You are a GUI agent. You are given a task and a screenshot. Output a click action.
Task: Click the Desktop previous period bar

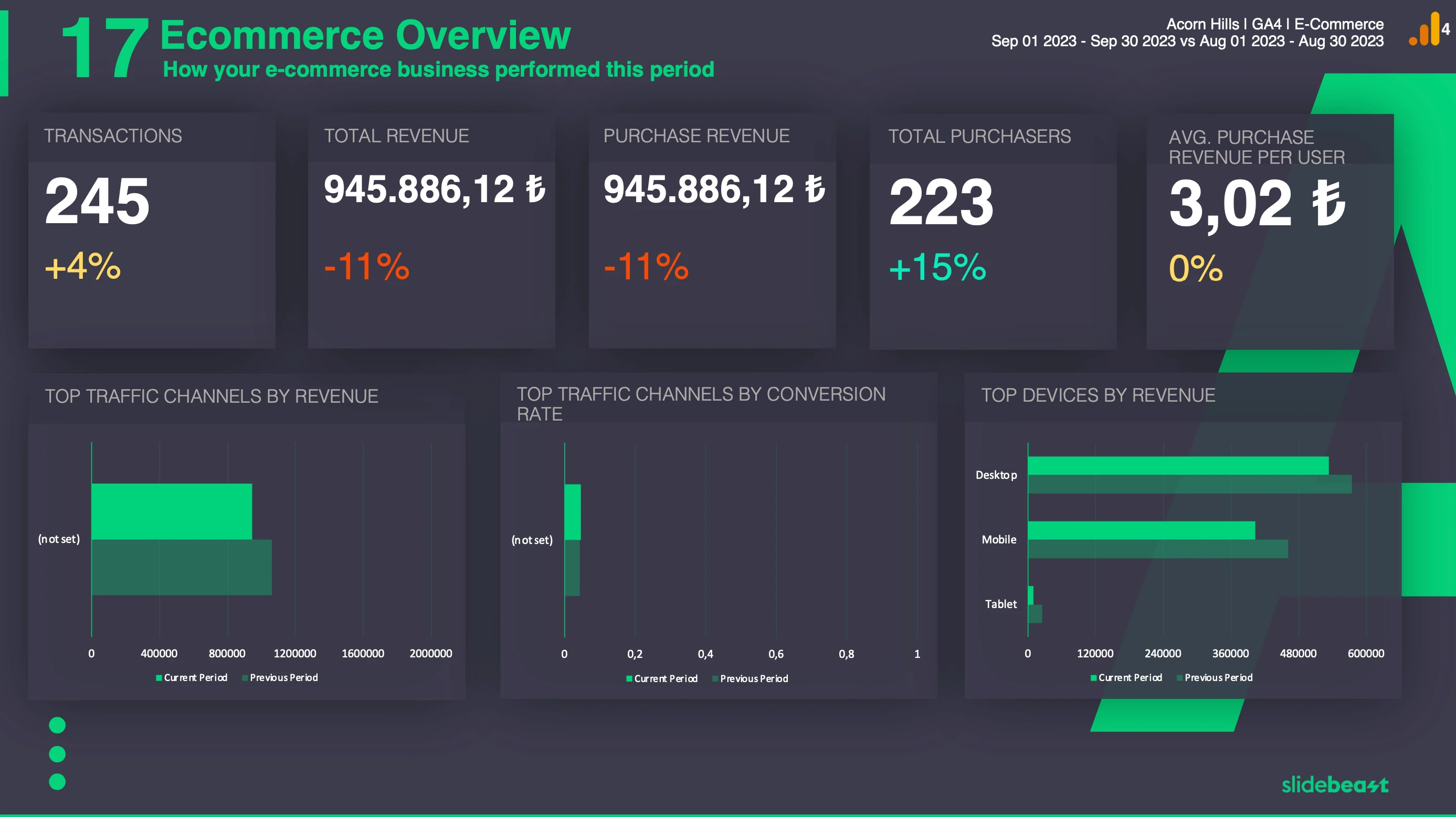(x=1190, y=485)
